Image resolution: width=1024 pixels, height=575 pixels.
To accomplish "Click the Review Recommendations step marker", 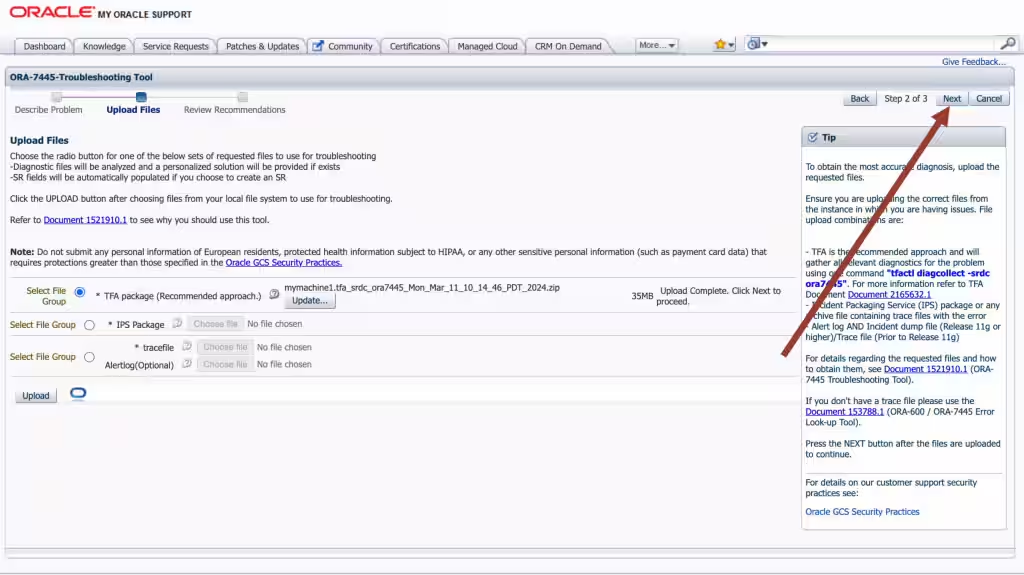I will point(243,97).
